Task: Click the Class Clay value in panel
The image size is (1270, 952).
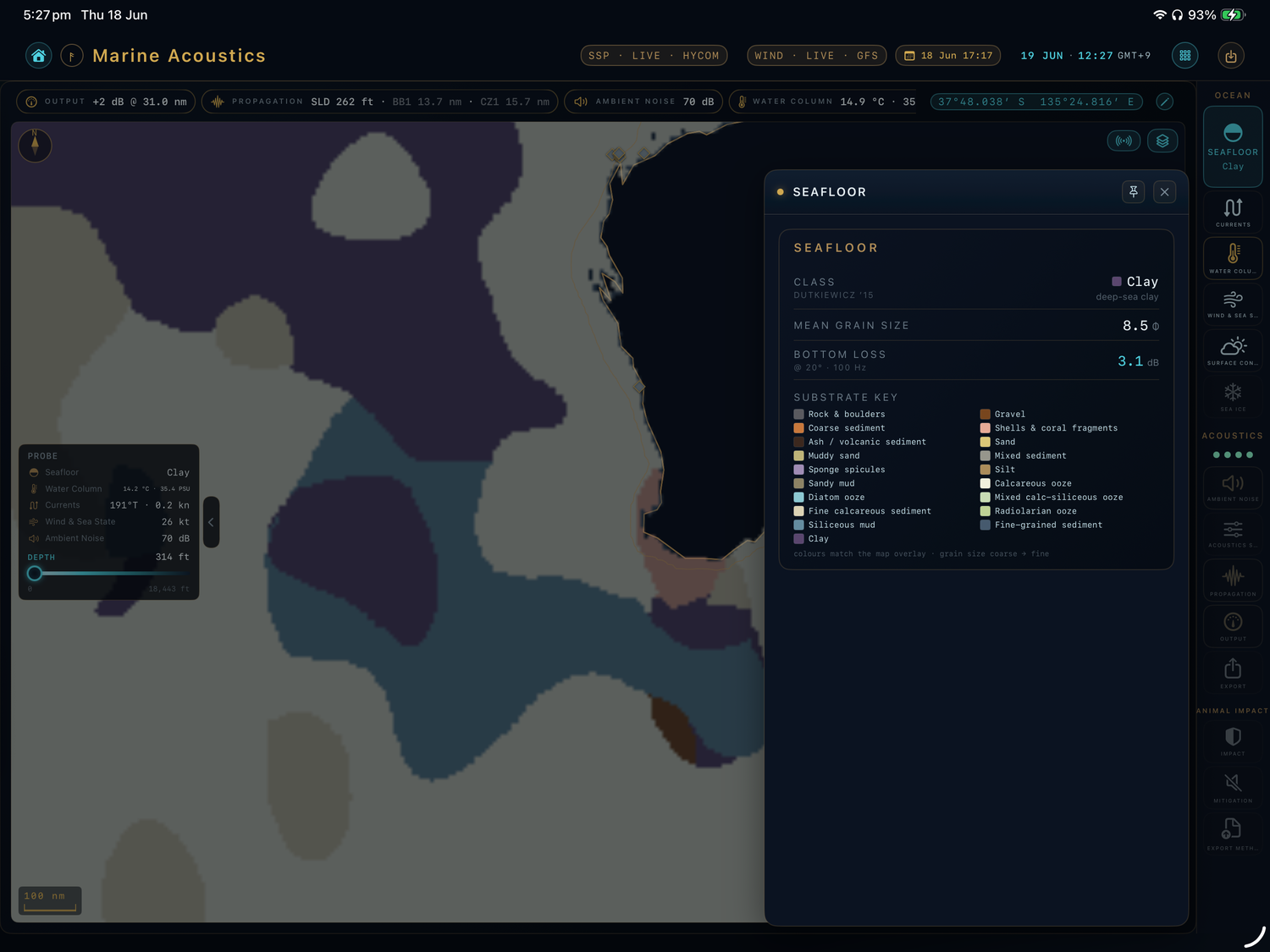Action: click(1135, 282)
